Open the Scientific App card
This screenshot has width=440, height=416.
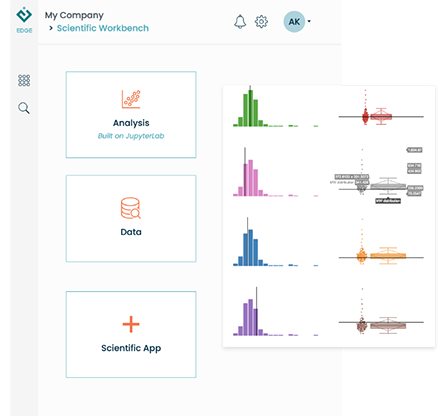pyautogui.click(x=131, y=334)
